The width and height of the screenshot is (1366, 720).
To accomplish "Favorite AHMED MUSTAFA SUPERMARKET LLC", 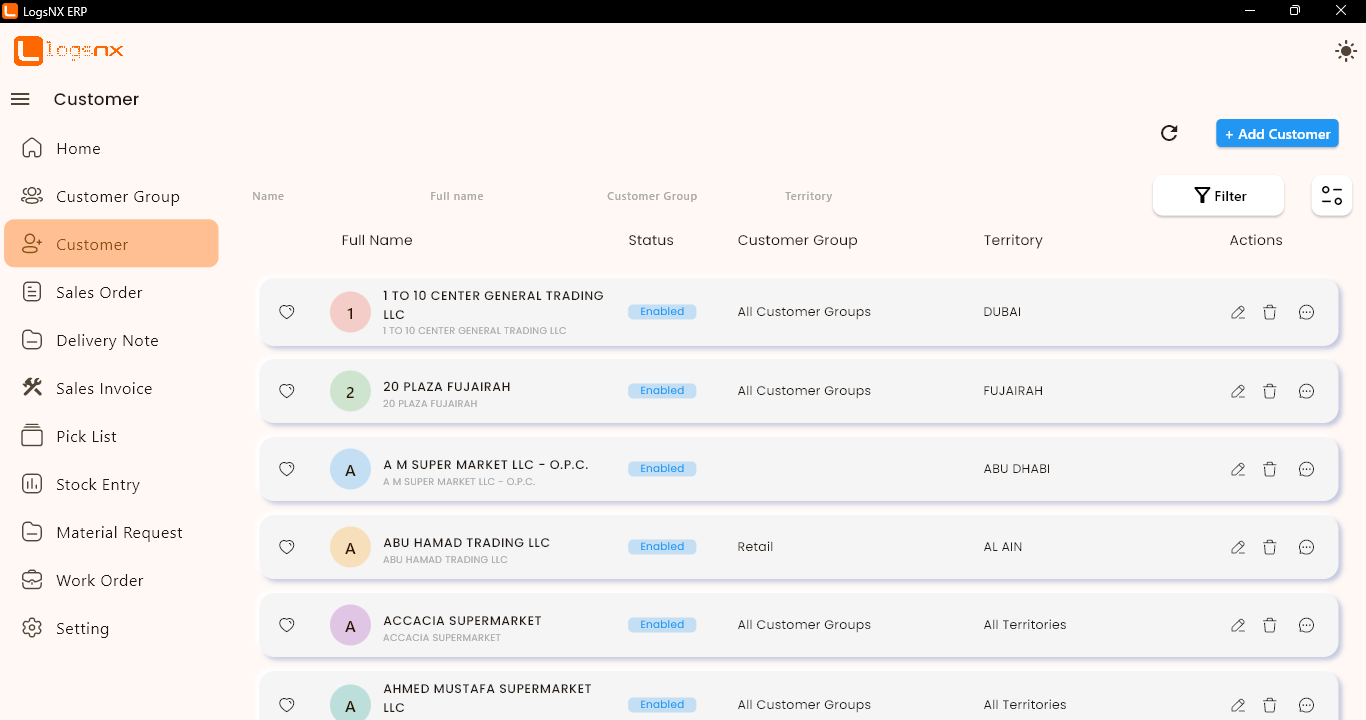I will [287, 705].
